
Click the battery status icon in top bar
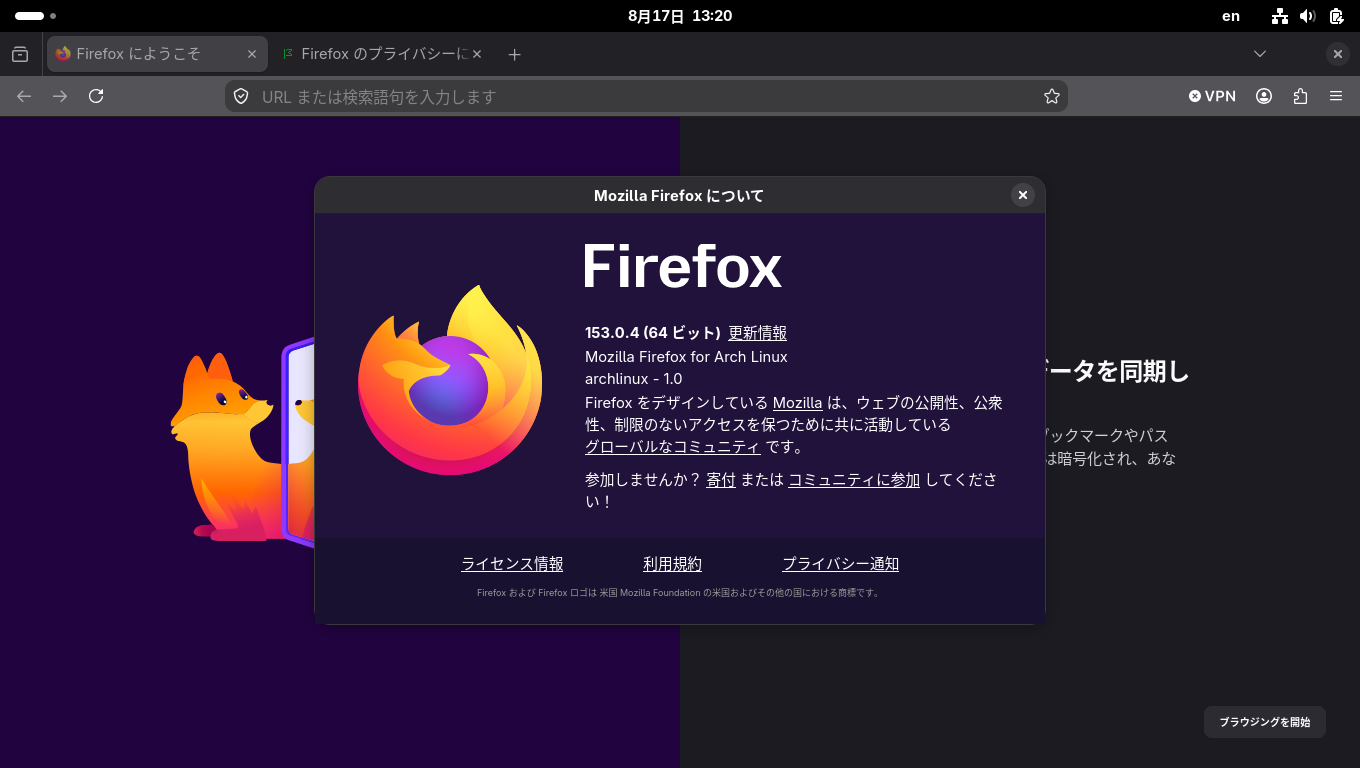(1336, 16)
